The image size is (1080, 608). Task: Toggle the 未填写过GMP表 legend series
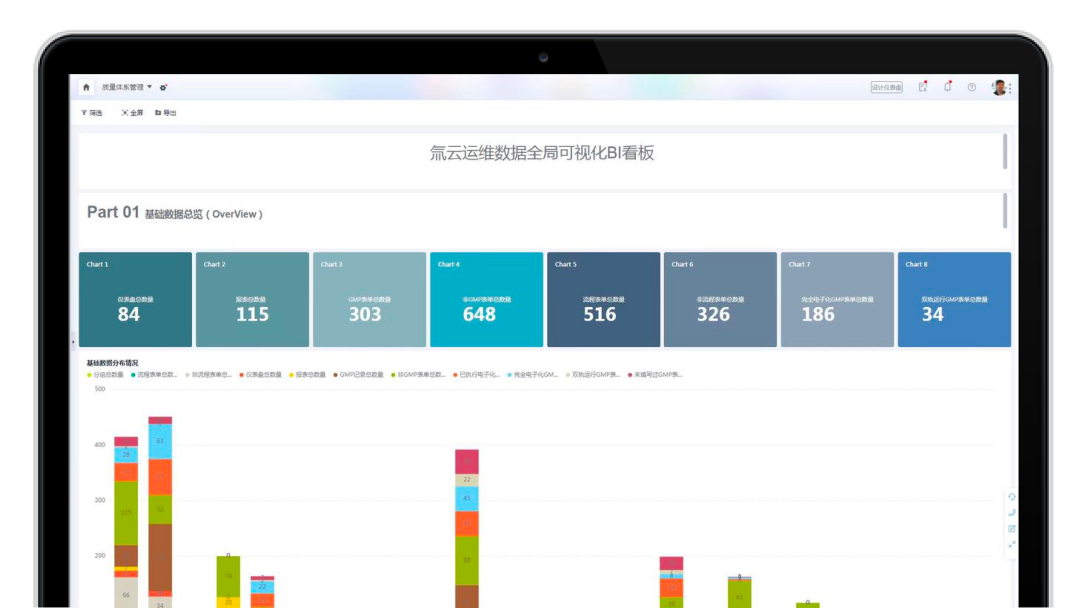pyautogui.click(x=655, y=375)
